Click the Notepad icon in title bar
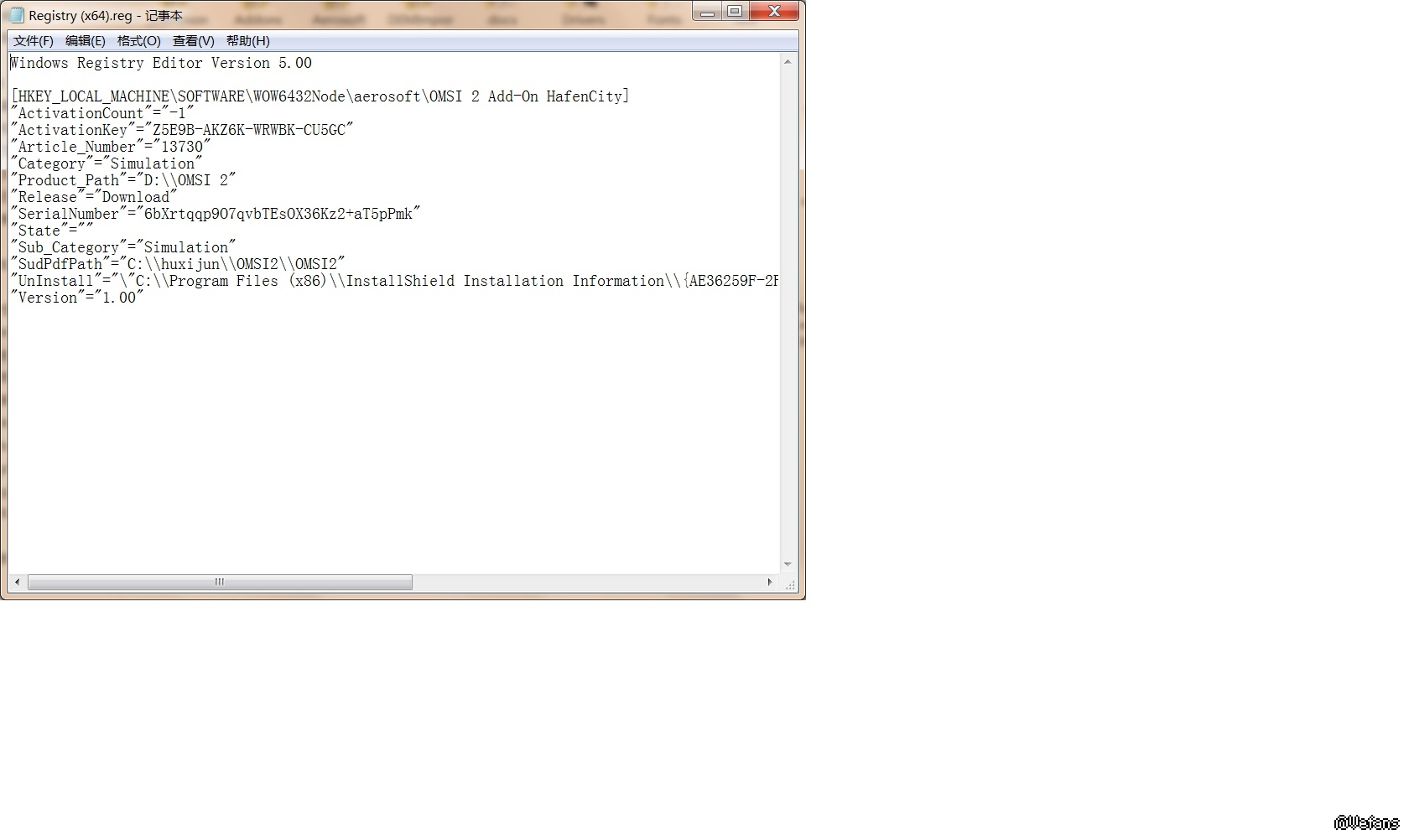Screen dimensions: 1409x840 [16, 15]
